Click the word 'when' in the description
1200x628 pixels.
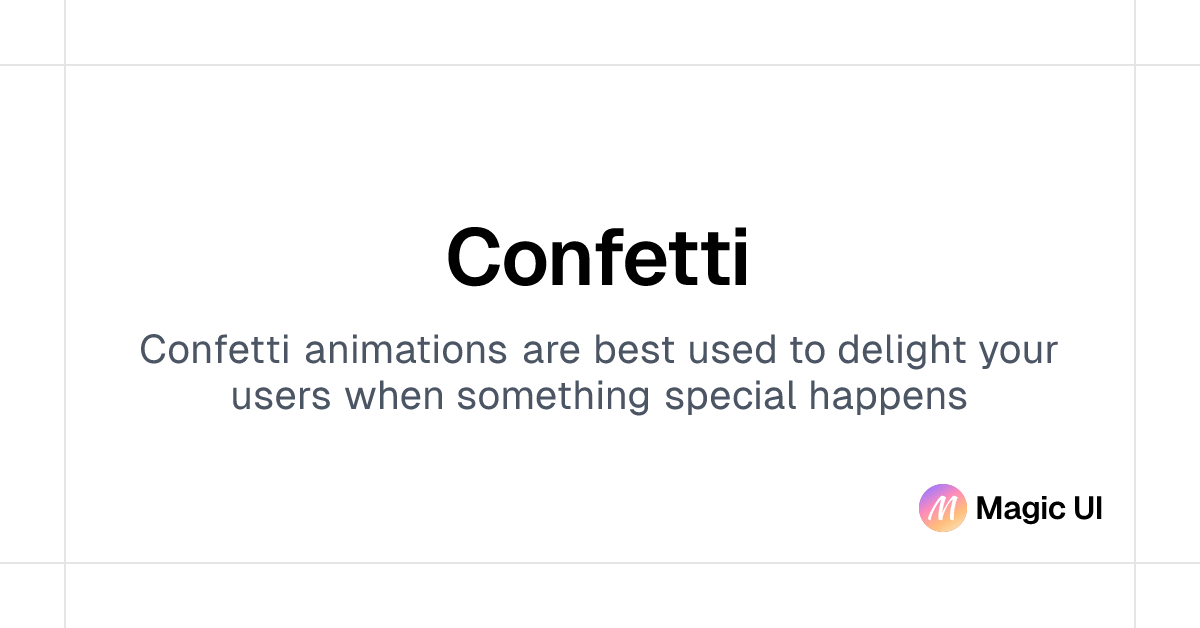tap(394, 396)
